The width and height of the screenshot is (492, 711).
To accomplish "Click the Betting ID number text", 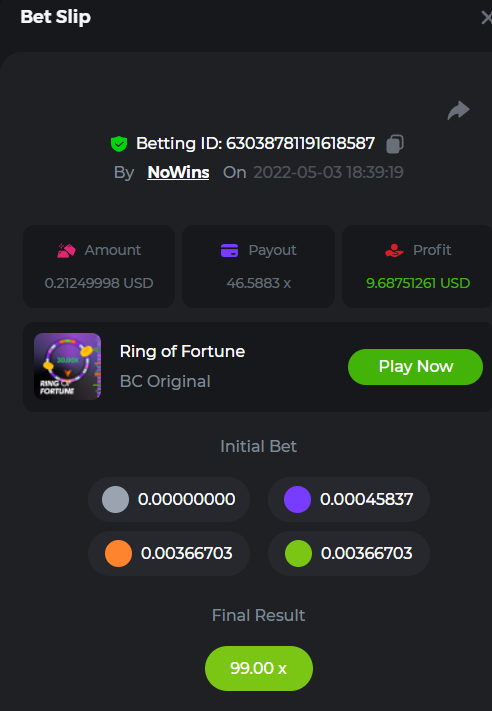I will pos(300,143).
